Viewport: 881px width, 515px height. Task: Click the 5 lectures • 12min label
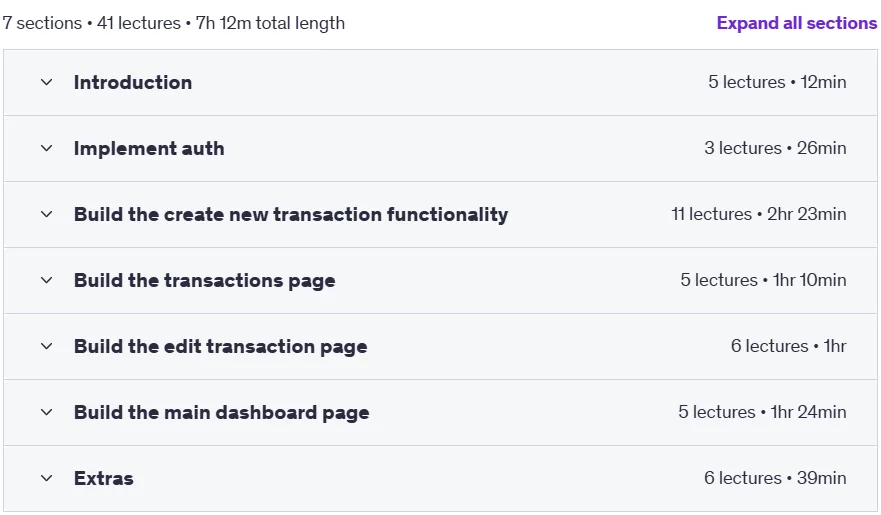(777, 82)
